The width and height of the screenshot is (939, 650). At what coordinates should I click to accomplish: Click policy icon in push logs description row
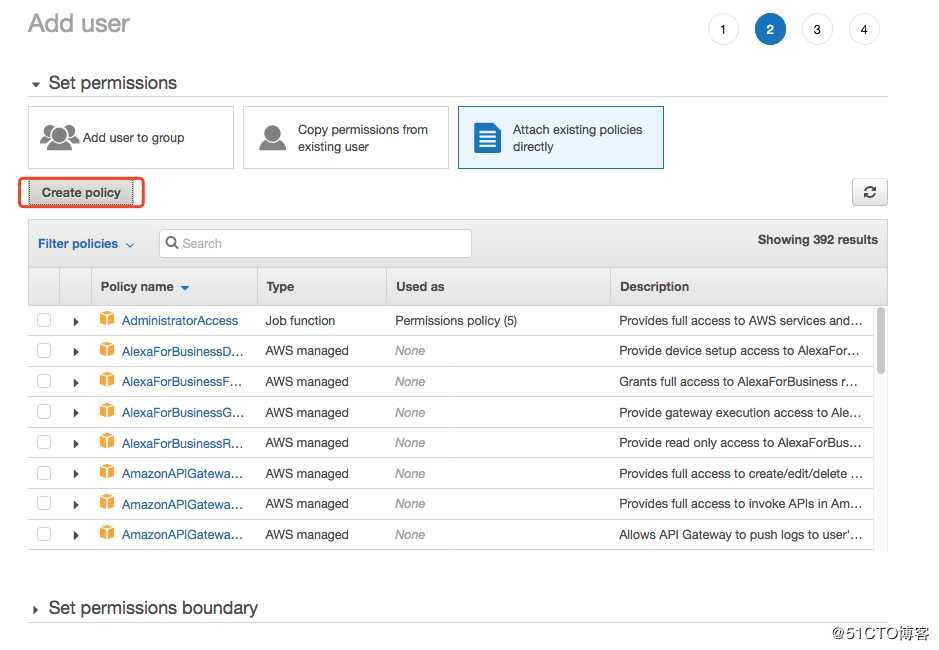(107, 533)
